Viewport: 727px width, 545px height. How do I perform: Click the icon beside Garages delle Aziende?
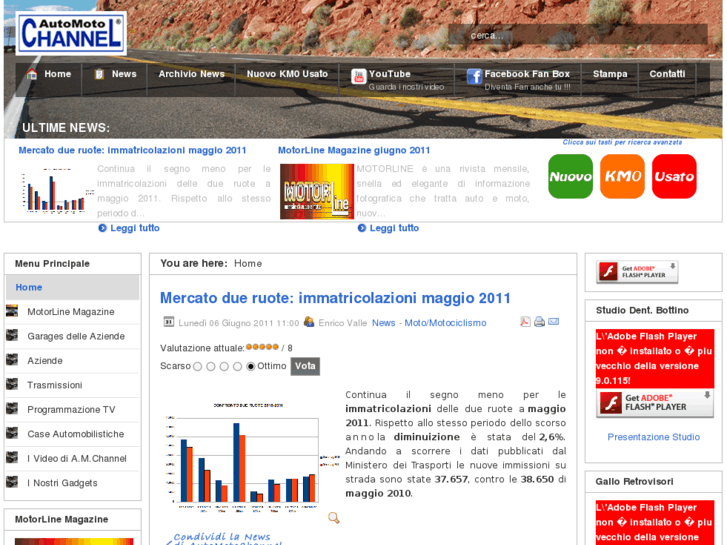[12, 335]
